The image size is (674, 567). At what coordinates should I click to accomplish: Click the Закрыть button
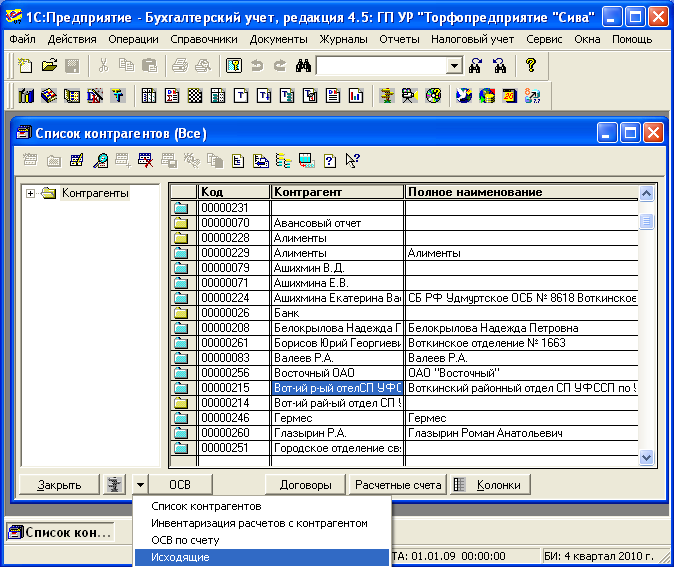[59, 485]
